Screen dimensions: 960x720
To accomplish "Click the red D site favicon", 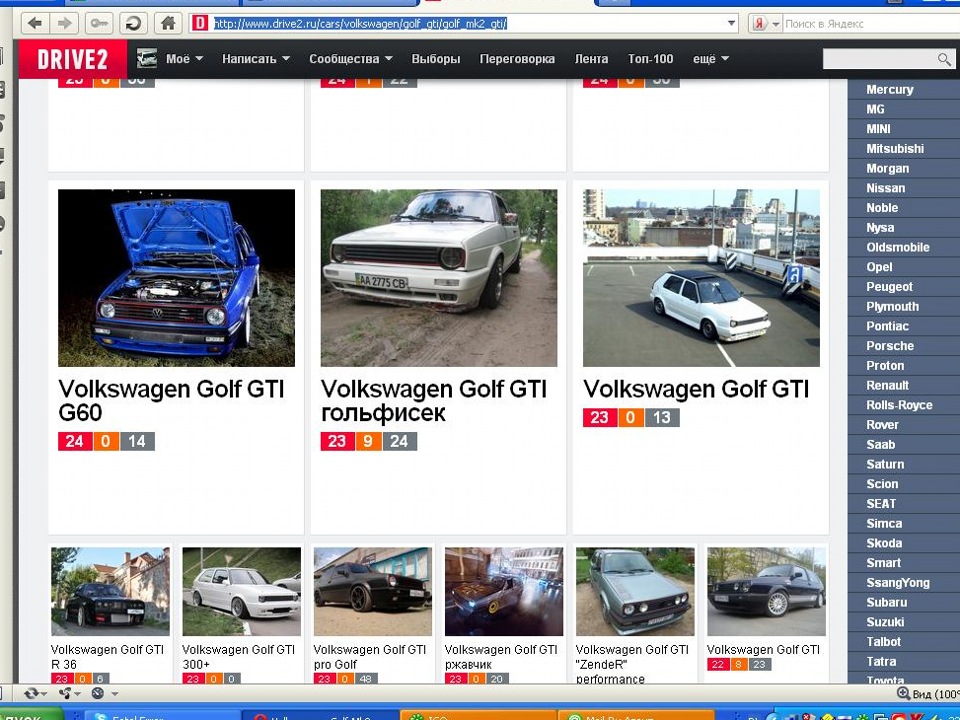I will click(200, 23).
